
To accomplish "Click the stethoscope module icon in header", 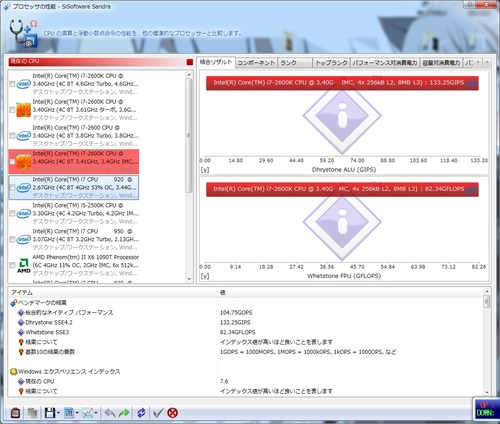I will coord(23,34).
